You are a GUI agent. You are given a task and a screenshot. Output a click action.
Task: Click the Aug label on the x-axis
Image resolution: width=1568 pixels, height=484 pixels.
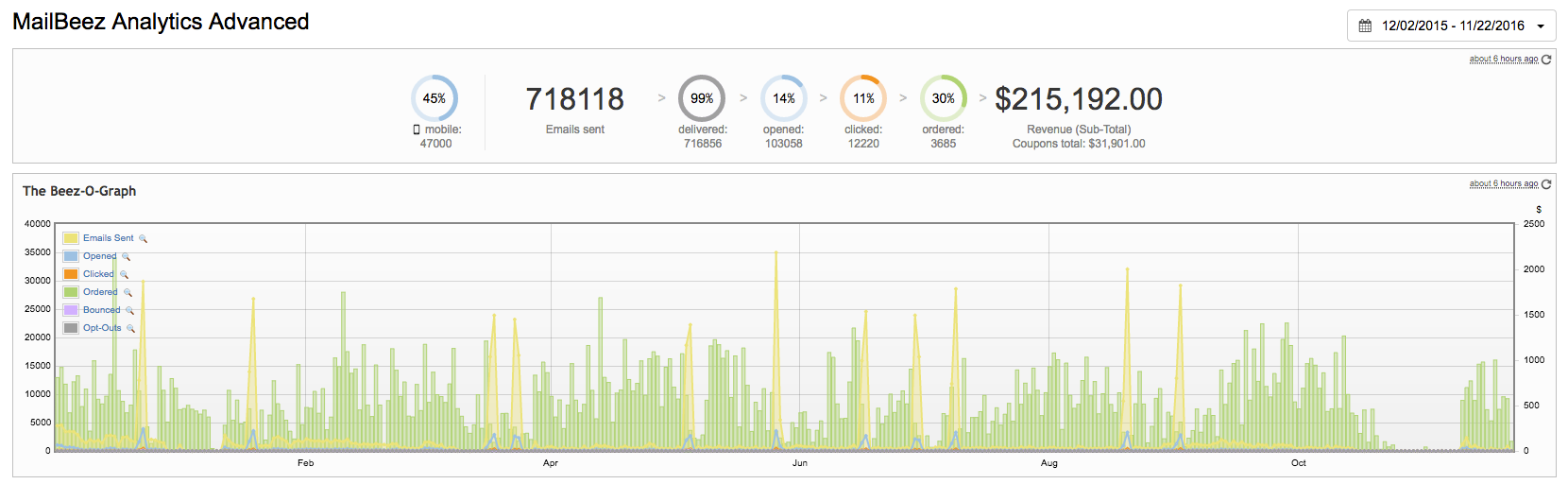click(1049, 463)
